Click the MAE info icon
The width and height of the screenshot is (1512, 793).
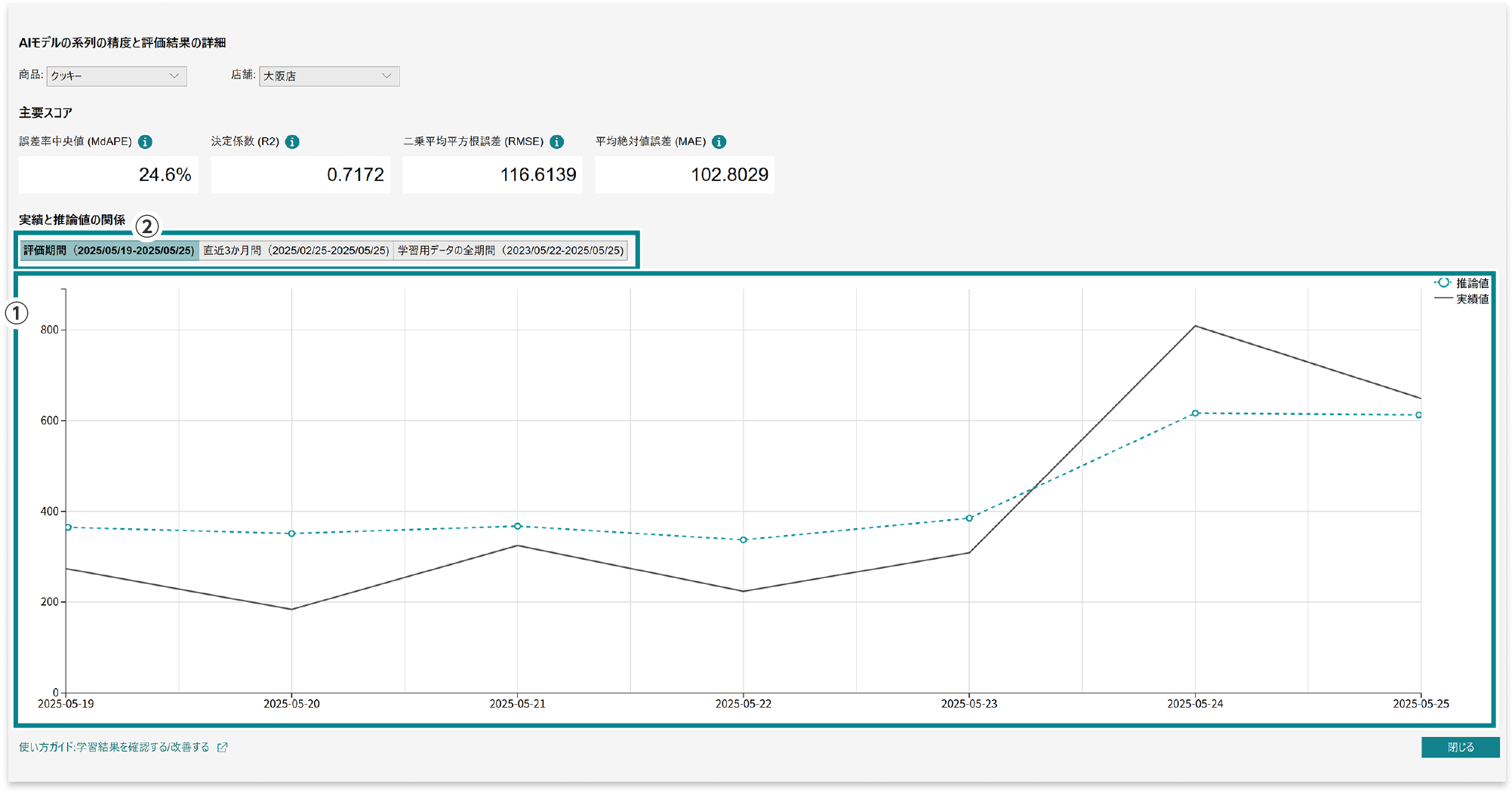coord(719,142)
